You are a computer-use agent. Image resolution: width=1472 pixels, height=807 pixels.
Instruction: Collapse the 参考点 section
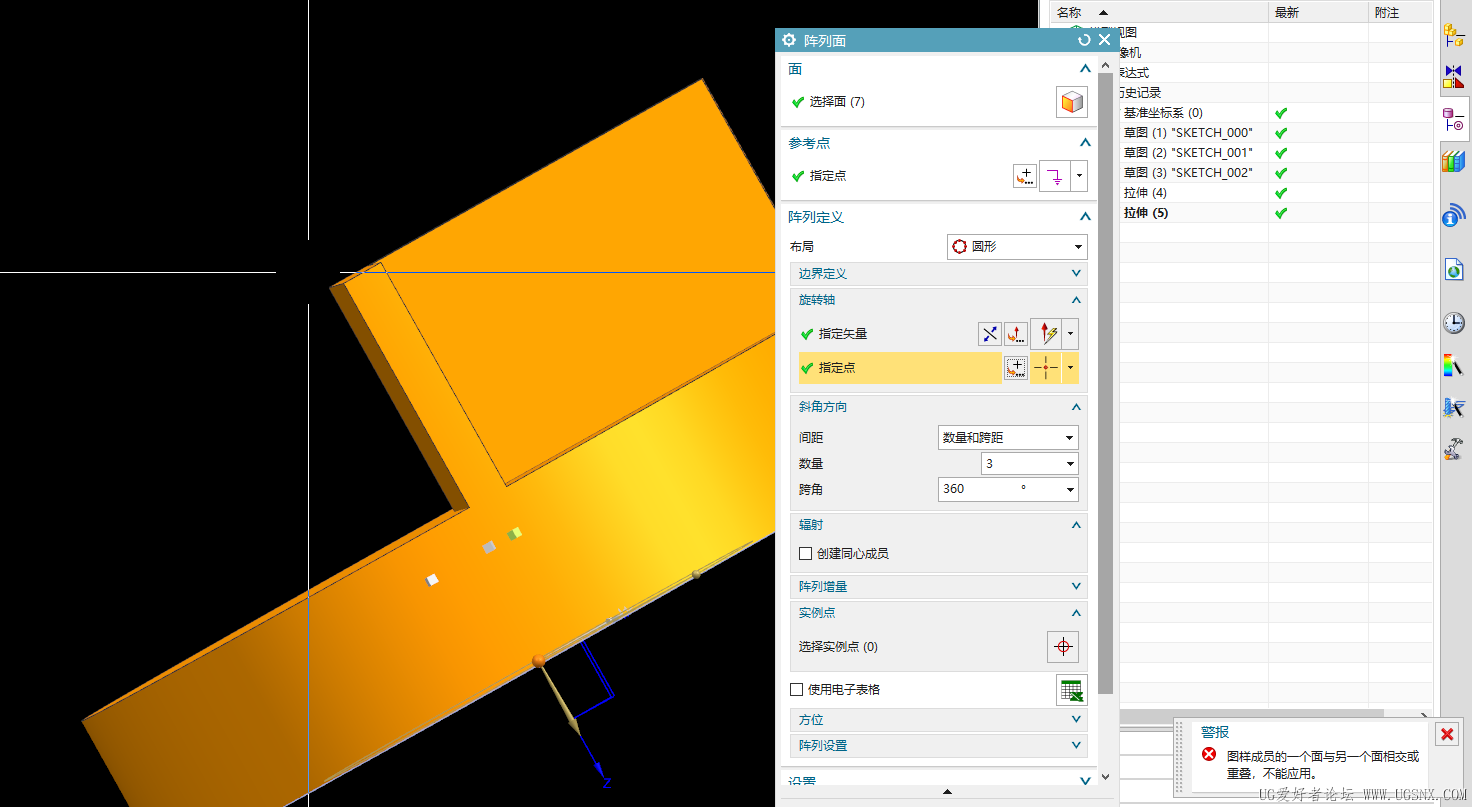1085,143
